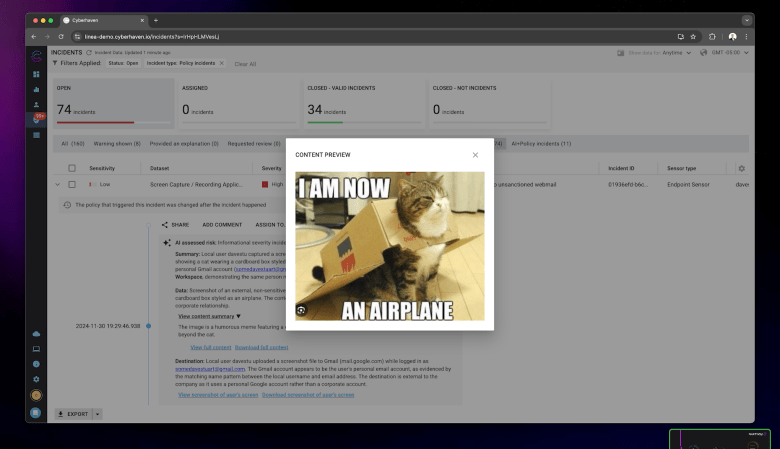
Task: Click Clear All filters
Action: (245, 64)
